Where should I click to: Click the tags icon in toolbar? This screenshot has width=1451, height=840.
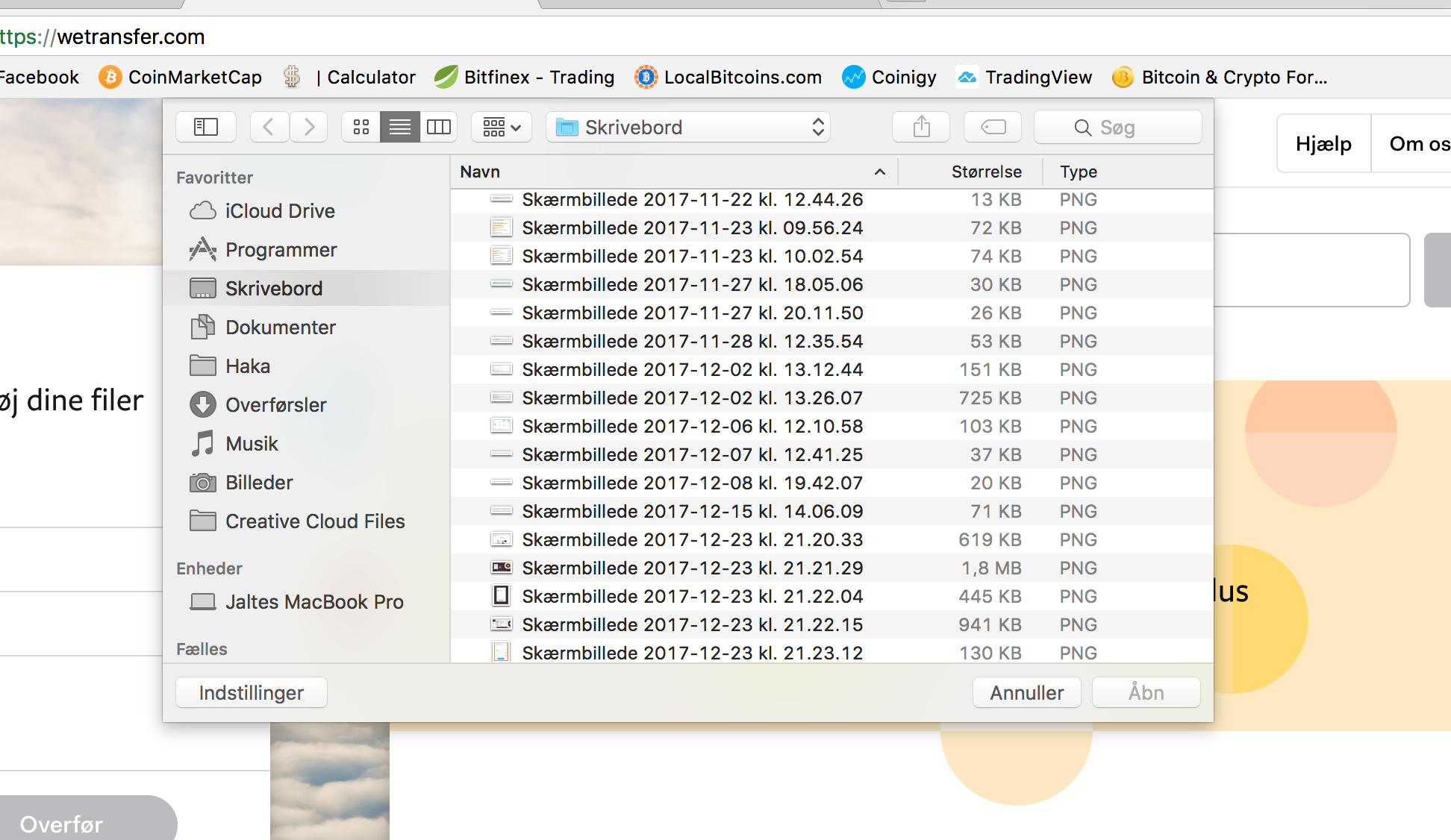tap(993, 128)
